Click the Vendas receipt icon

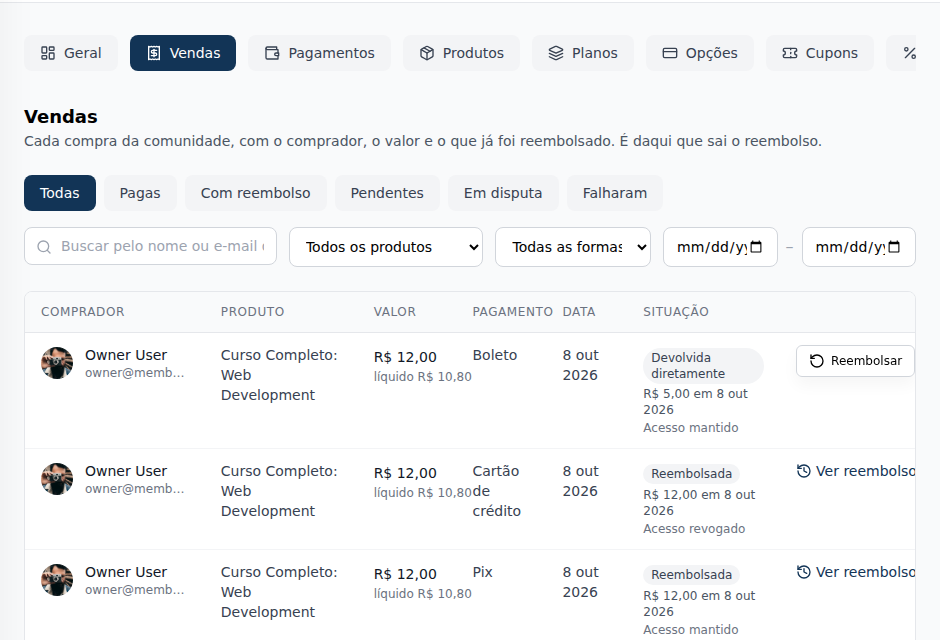click(154, 53)
